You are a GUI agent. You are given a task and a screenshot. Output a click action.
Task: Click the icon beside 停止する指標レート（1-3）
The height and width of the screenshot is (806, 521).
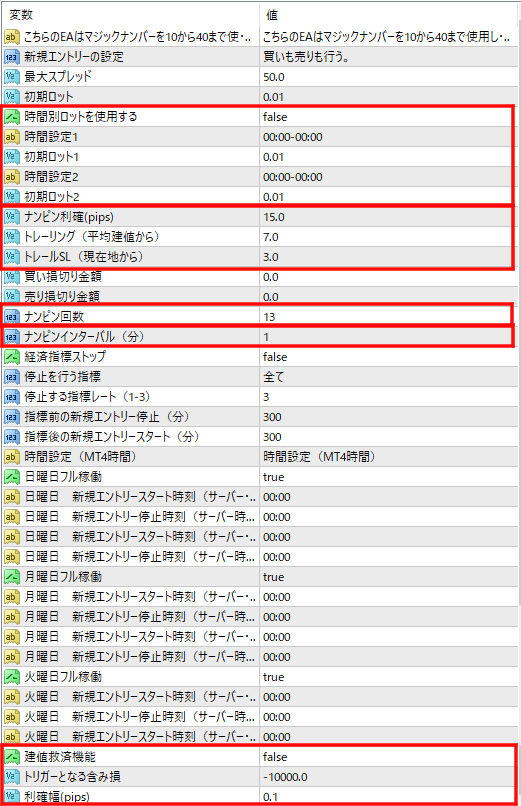[x=12, y=397]
